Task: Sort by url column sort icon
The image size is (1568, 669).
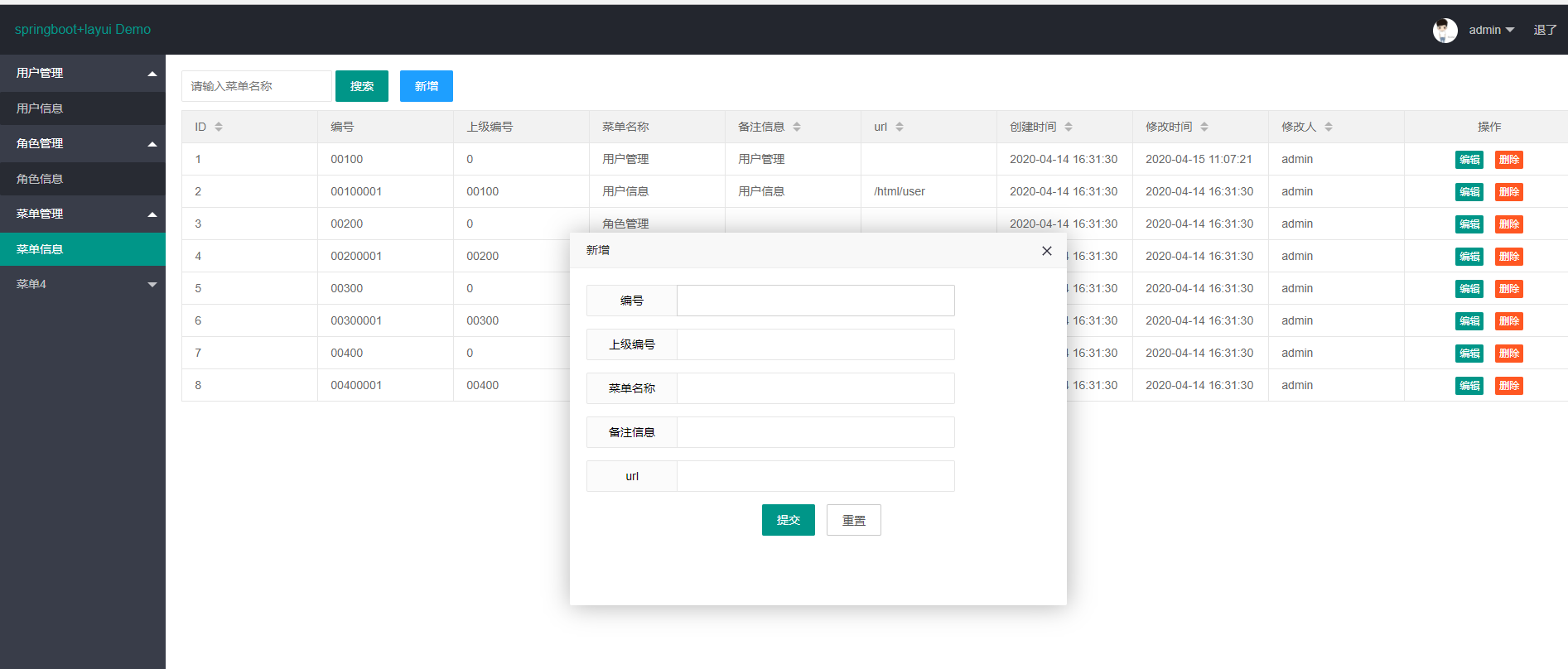Action: pyautogui.click(x=900, y=127)
